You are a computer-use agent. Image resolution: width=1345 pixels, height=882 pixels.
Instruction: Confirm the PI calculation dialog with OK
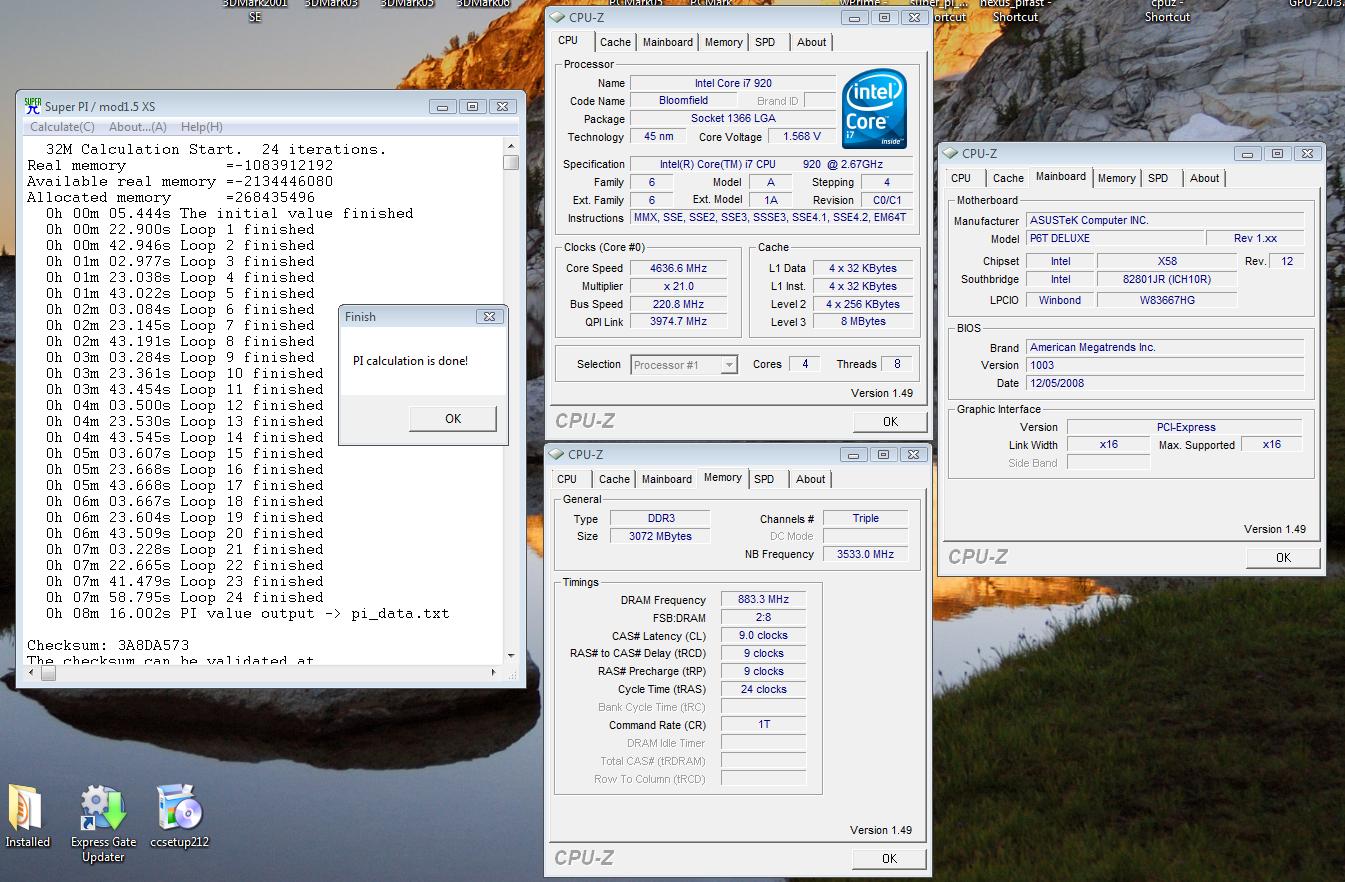tap(453, 419)
